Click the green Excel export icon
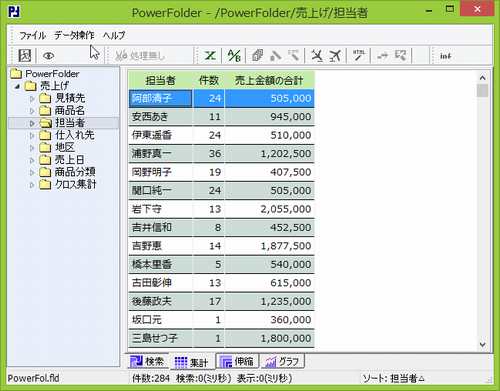Screen dimensions: 500x391 (210, 56)
